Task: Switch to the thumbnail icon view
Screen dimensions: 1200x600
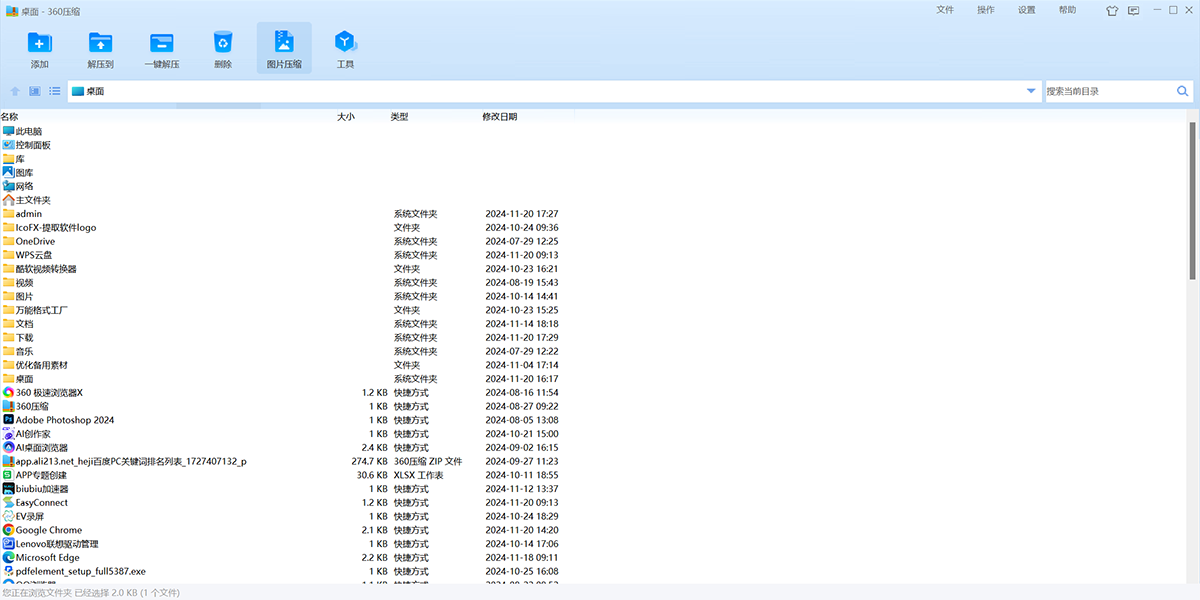Action: (x=35, y=91)
